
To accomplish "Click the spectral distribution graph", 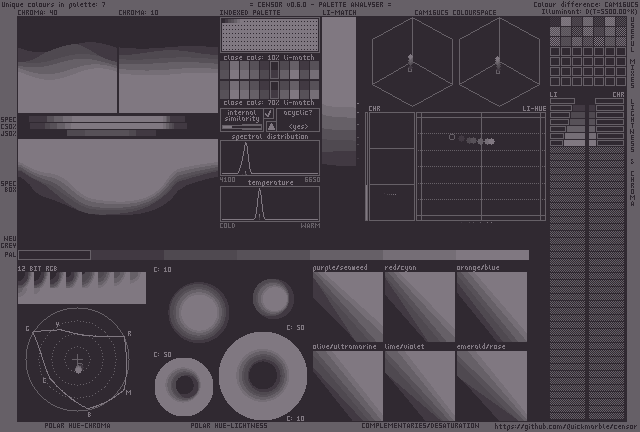I will click(270, 159).
